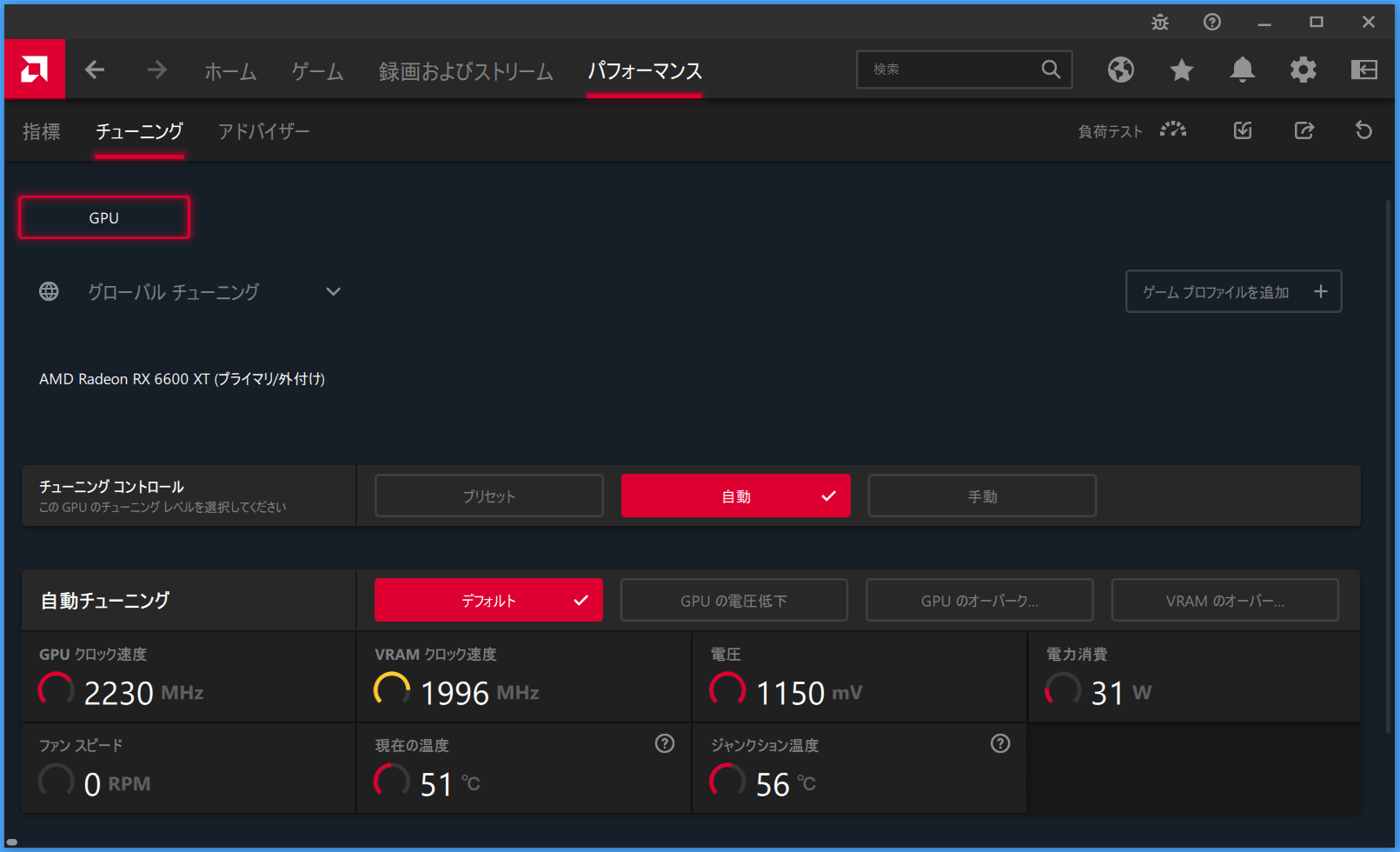
Task: Switch to the 指標 sub-tab
Action: coord(42,131)
